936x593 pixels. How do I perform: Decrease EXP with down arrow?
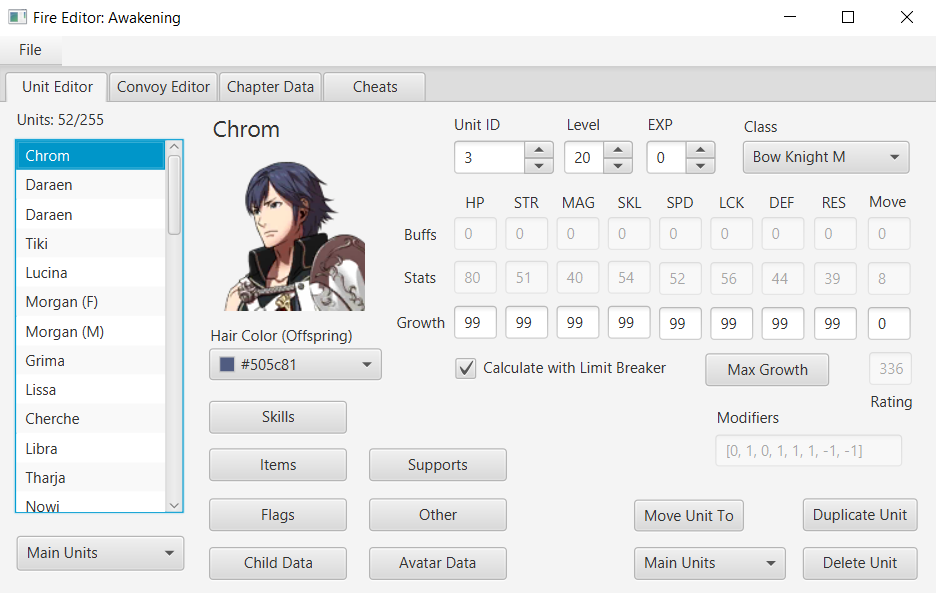[x=700, y=165]
